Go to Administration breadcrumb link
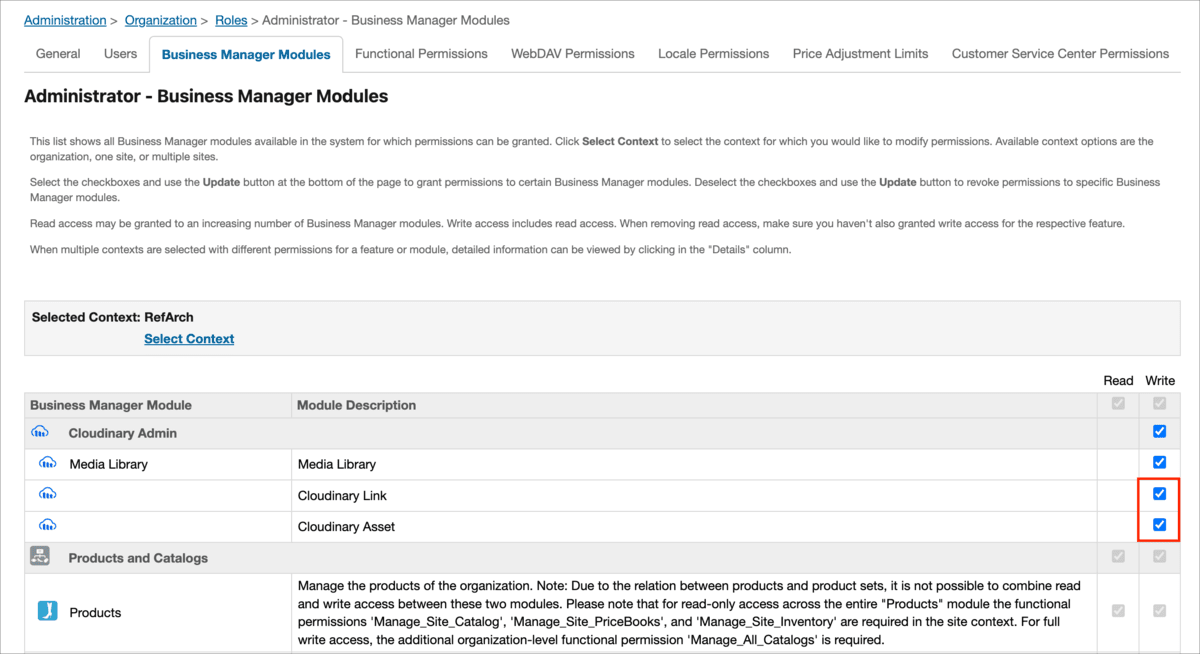 (x=65, y=20)
